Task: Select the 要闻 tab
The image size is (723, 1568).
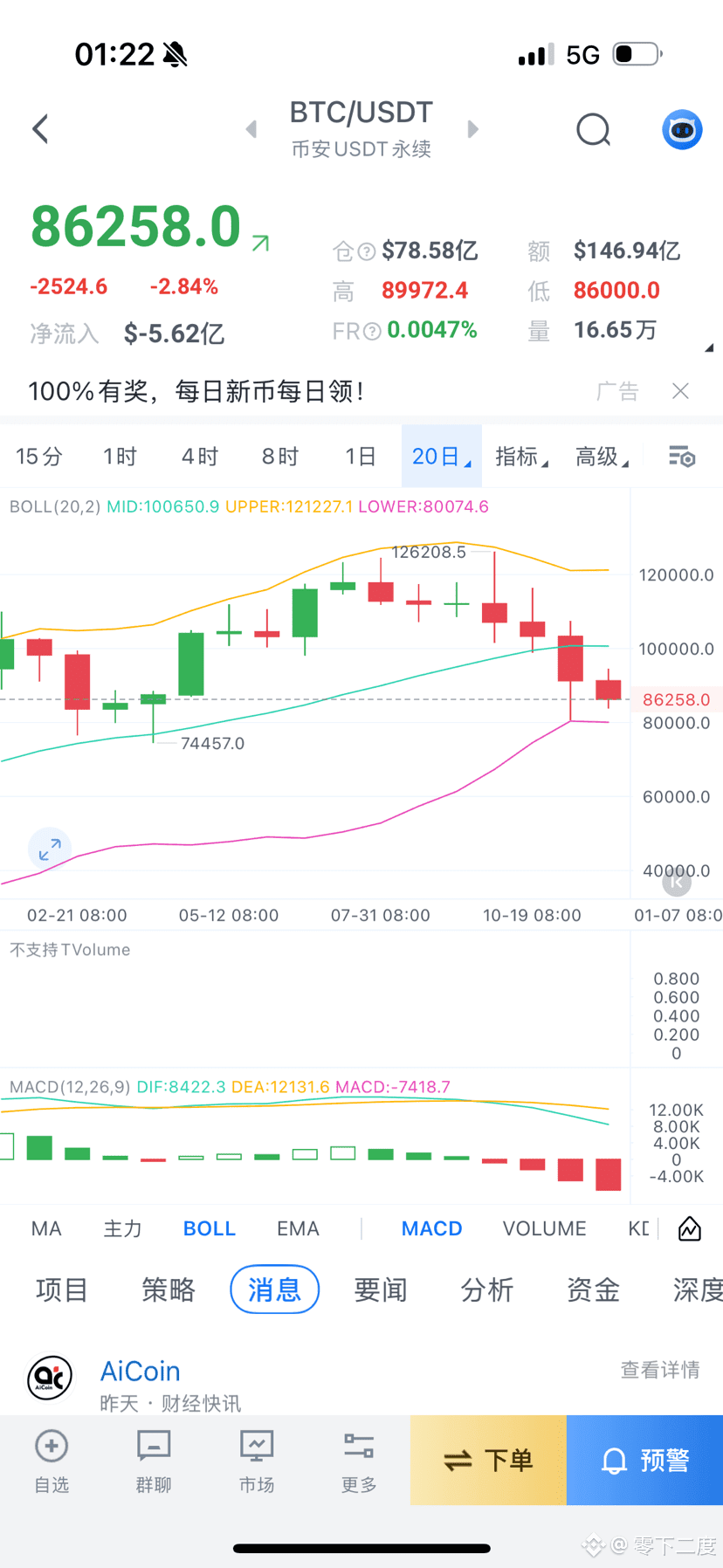Action: (381, 1289)
